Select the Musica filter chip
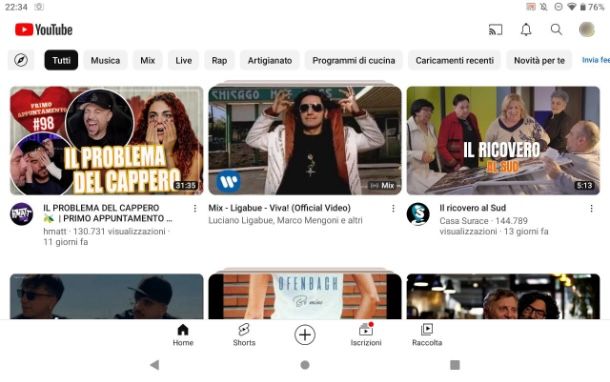Screen dimensions: 610x382 [105, 60]
